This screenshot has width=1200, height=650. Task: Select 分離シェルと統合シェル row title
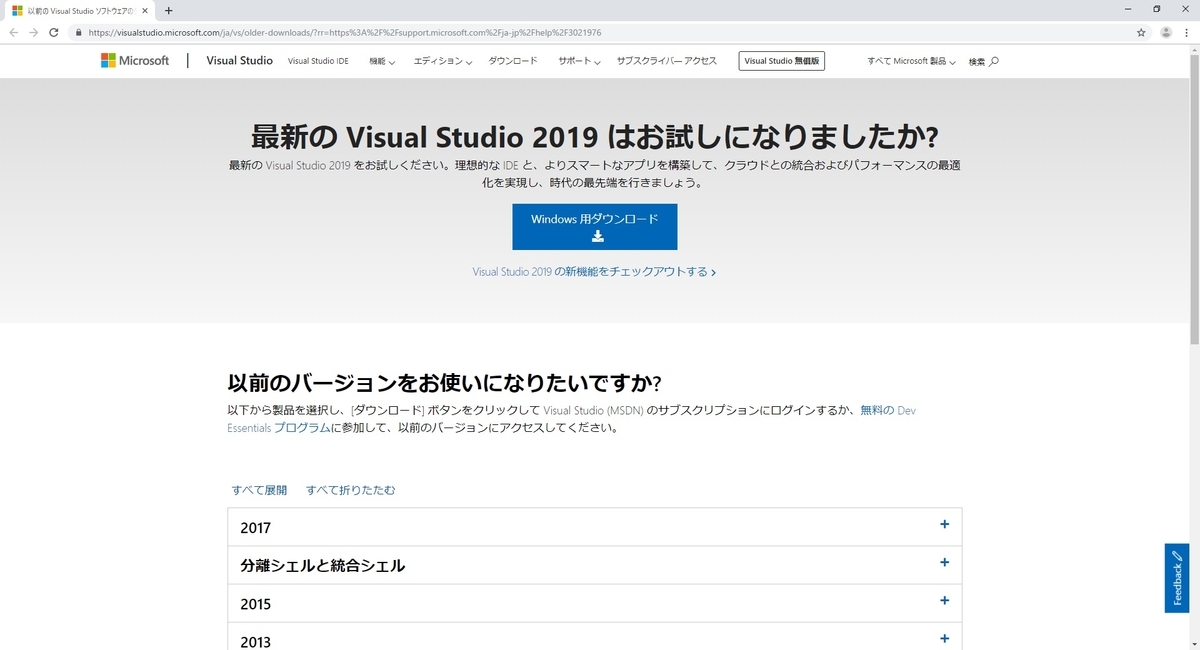323,566
